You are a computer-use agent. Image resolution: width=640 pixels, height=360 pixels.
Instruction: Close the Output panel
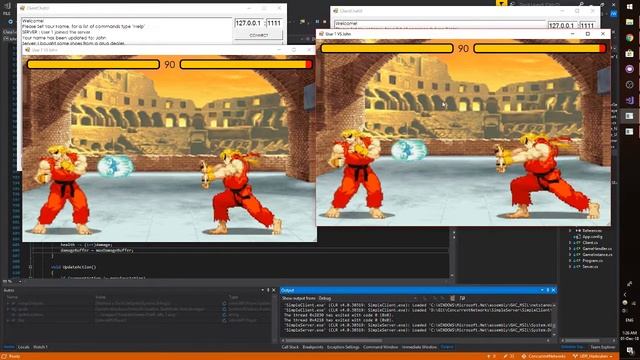553,290
